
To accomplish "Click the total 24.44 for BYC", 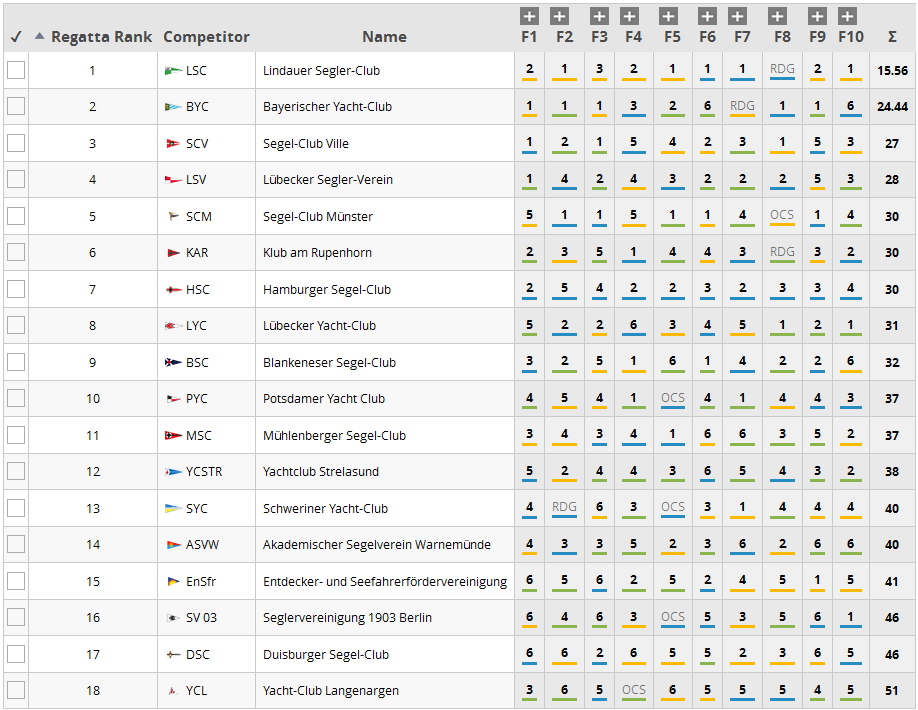I will point(892,107).
